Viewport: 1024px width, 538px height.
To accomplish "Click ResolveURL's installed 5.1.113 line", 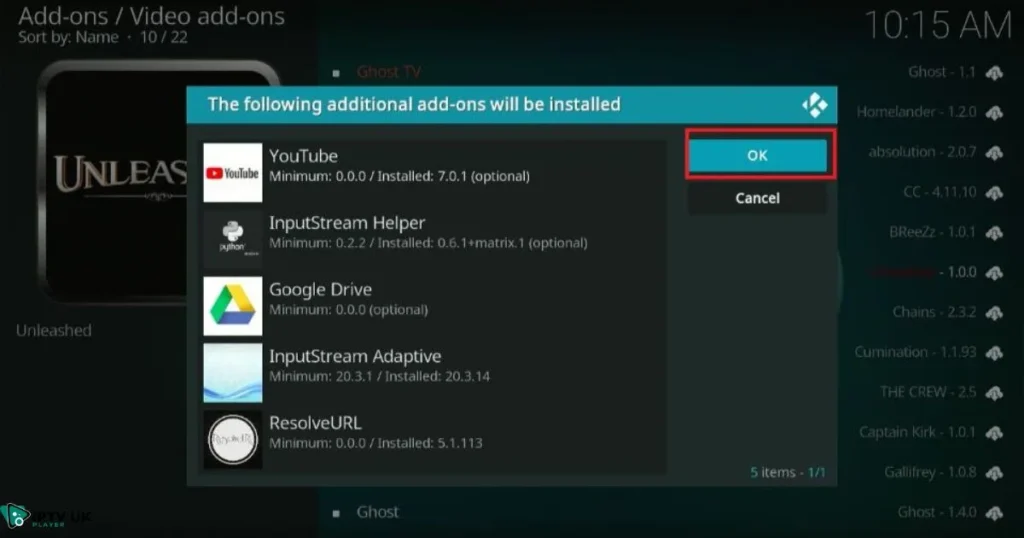I will point(376,443).
